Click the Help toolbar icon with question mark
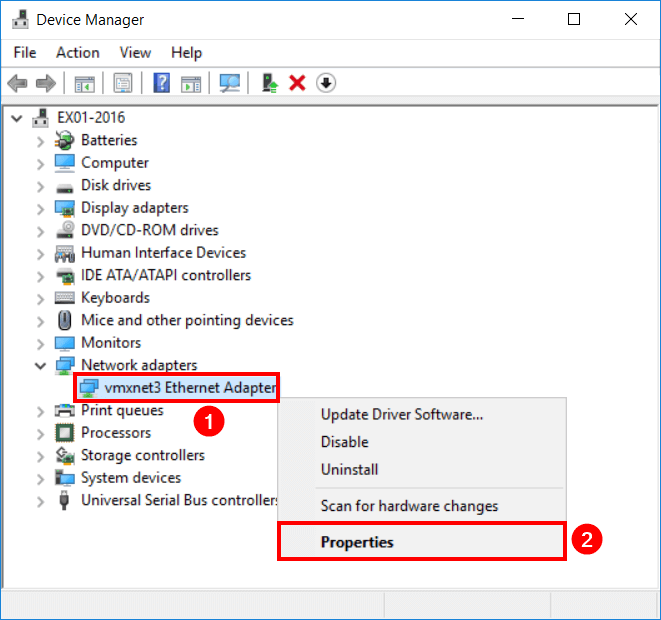Viewport: 661px width, 620px height. (x=161, y=83)
